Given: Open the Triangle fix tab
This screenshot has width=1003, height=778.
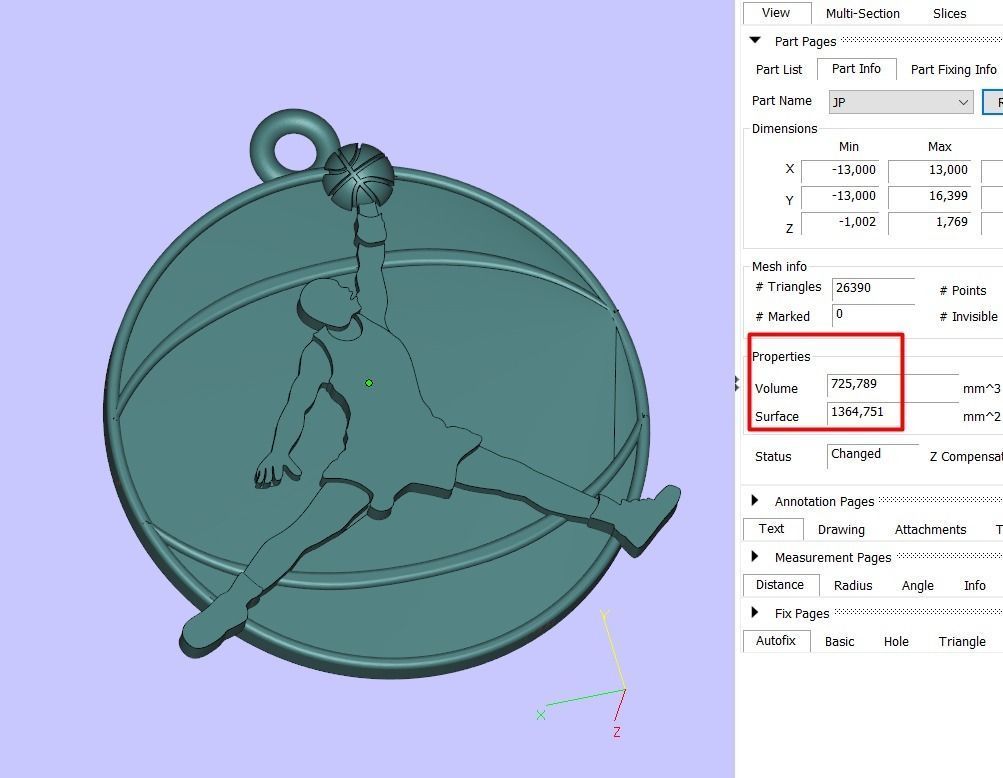Looking at the screenshot, I should [x=961, y=641].
